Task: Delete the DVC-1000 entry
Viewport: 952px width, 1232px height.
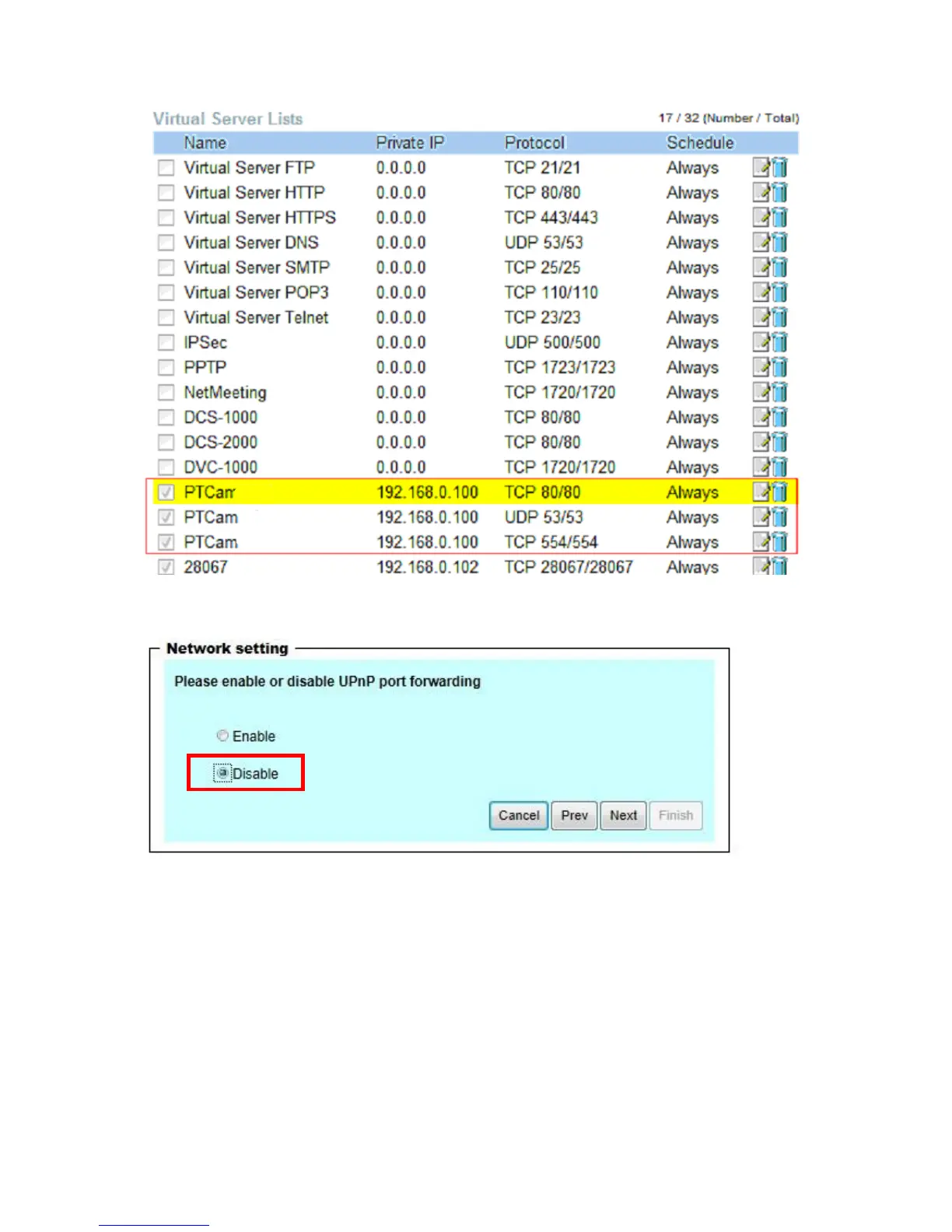Action: pyautogui.click(x=779, y=466)
